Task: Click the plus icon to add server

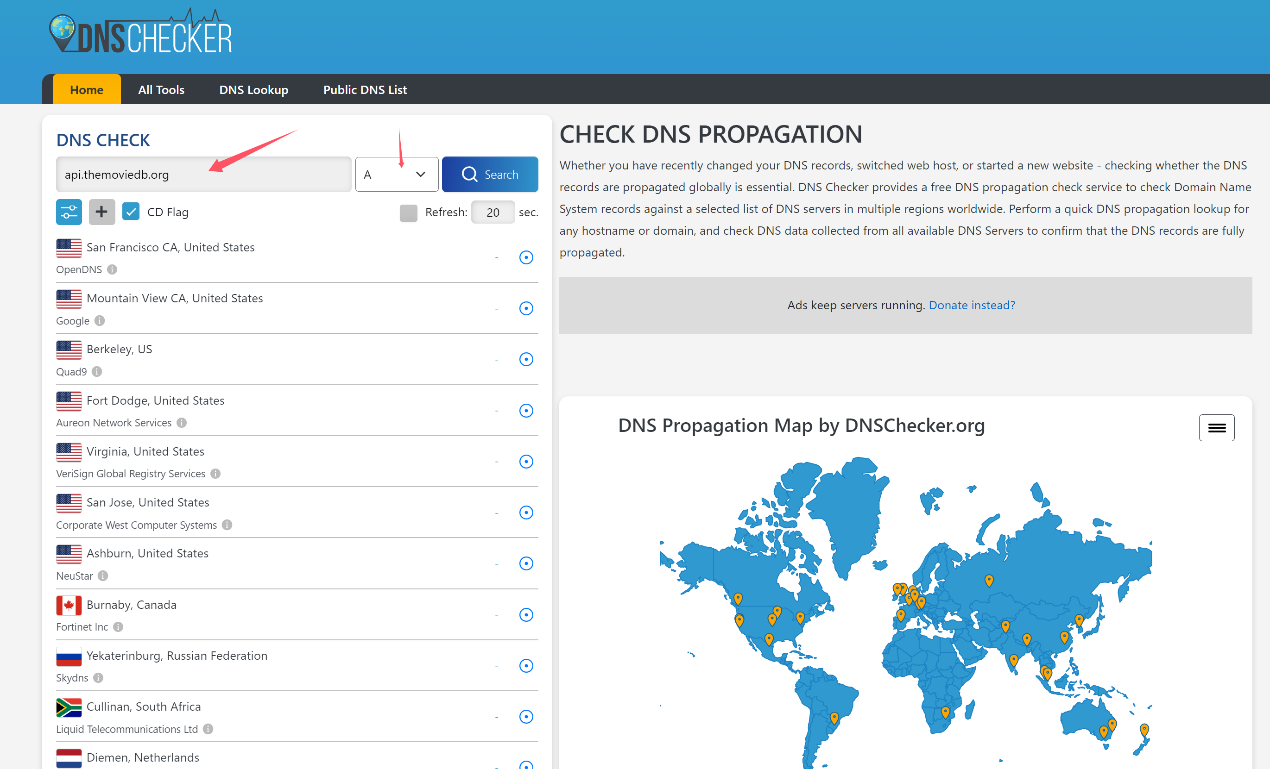Action: [x=102, y=212]
